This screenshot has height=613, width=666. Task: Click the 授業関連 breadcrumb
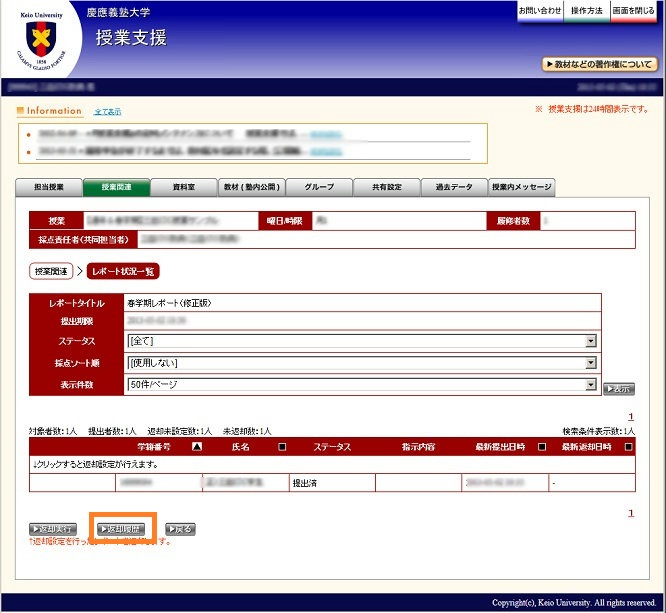[51, 271]
